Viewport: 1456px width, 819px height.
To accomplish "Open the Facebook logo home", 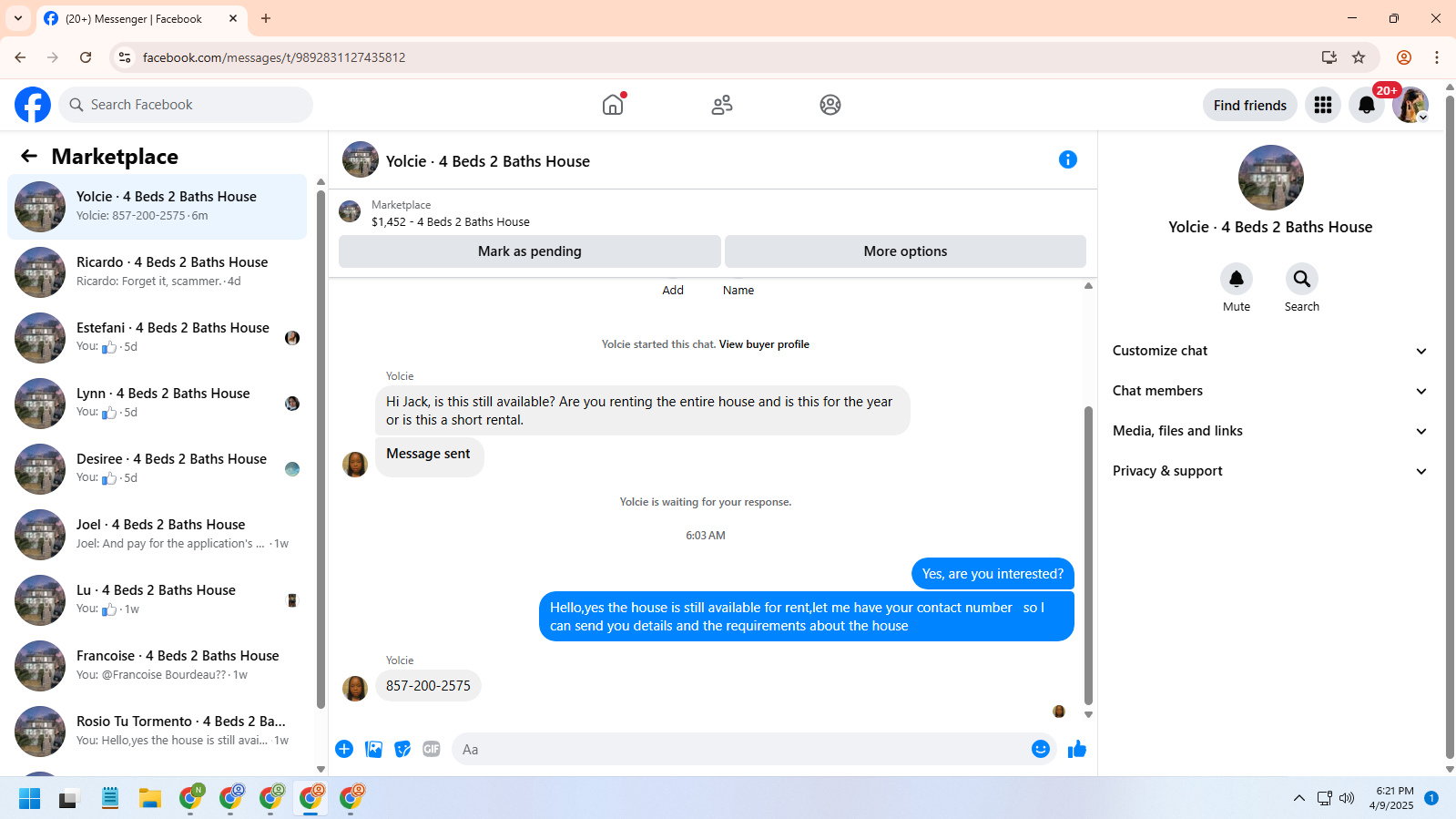I will click(x=33, y=105).
